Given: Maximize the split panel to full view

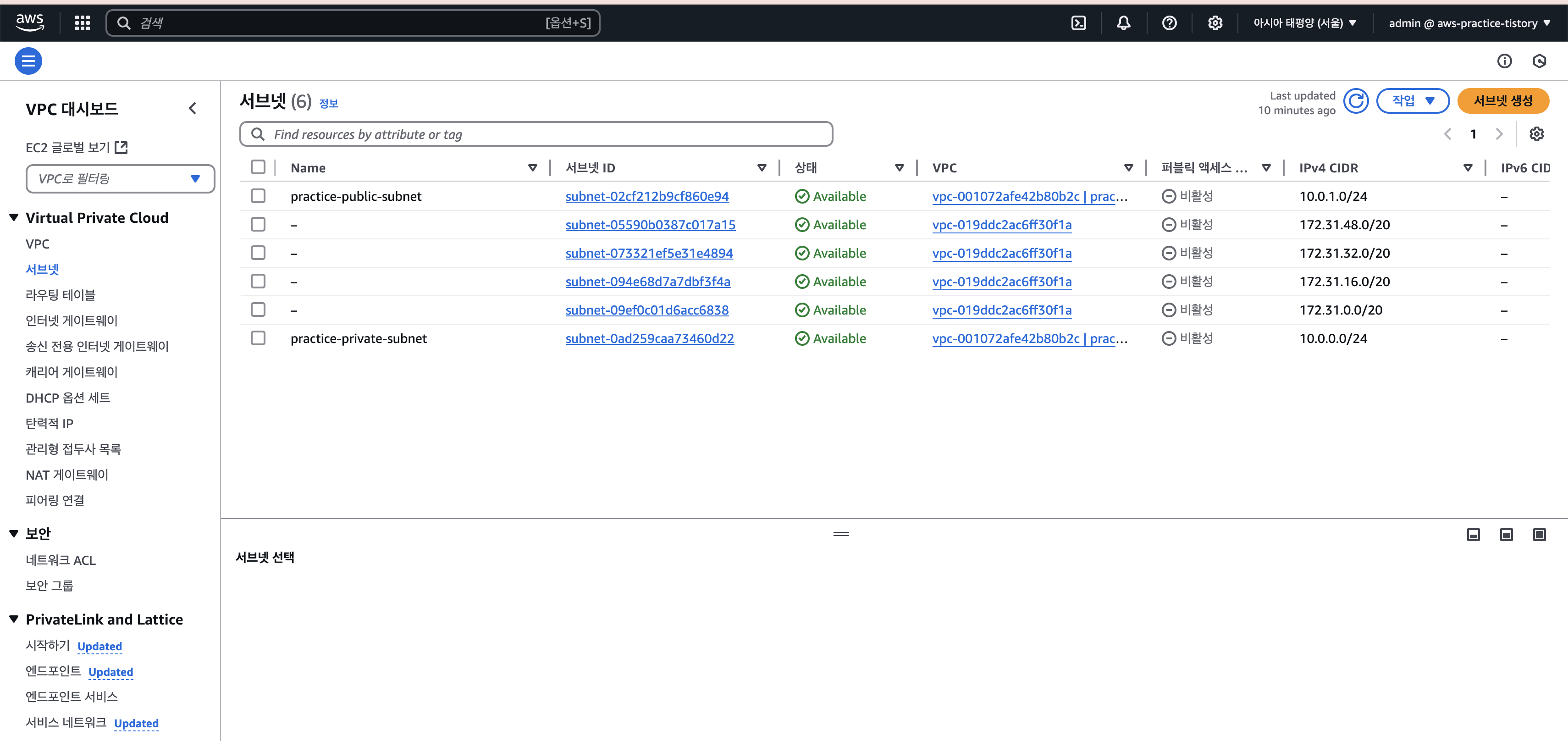Looking at the screenshot, I should (x=1539, y=535).
